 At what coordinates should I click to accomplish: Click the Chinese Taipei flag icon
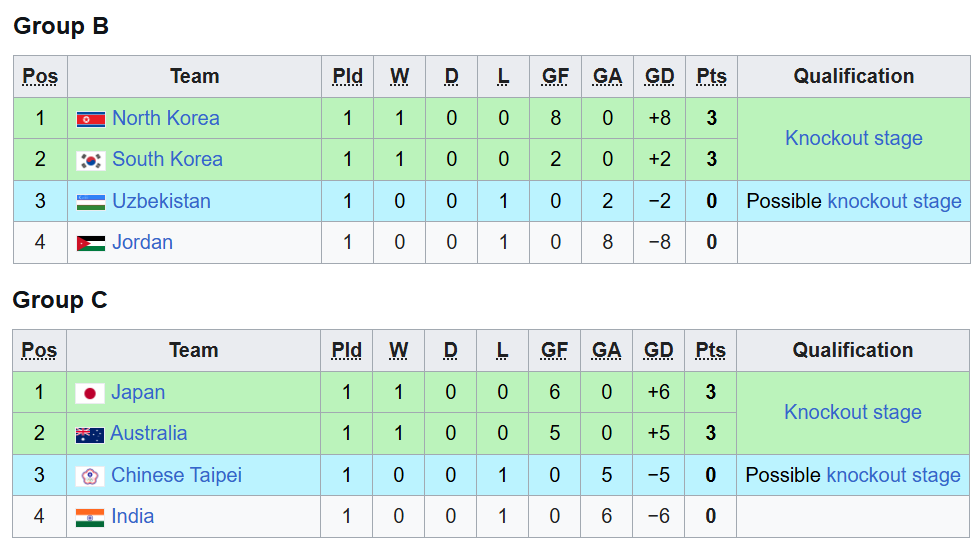pos(89,476)
